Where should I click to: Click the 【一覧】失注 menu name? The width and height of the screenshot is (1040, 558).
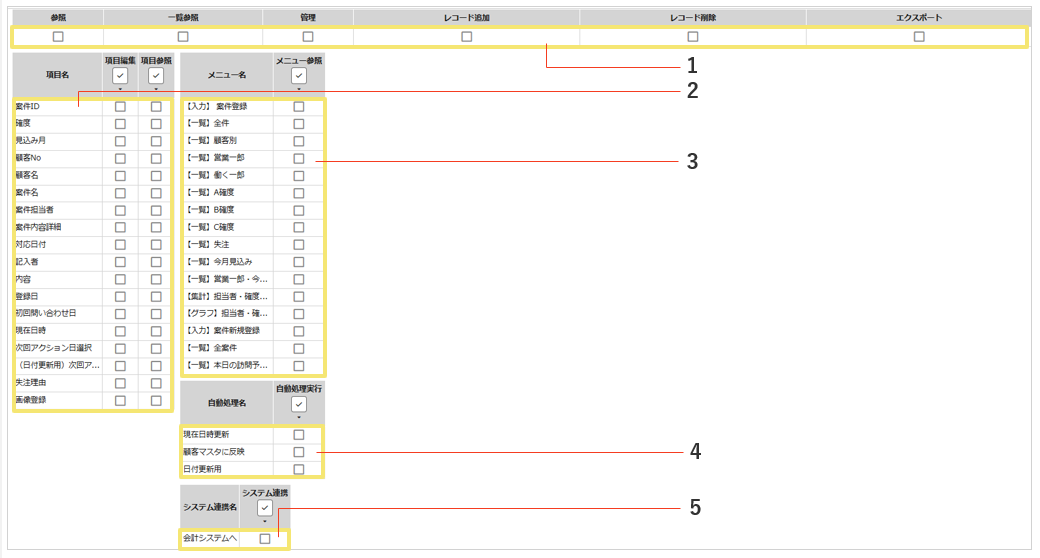pyautogui.click(x=207, y=245)
